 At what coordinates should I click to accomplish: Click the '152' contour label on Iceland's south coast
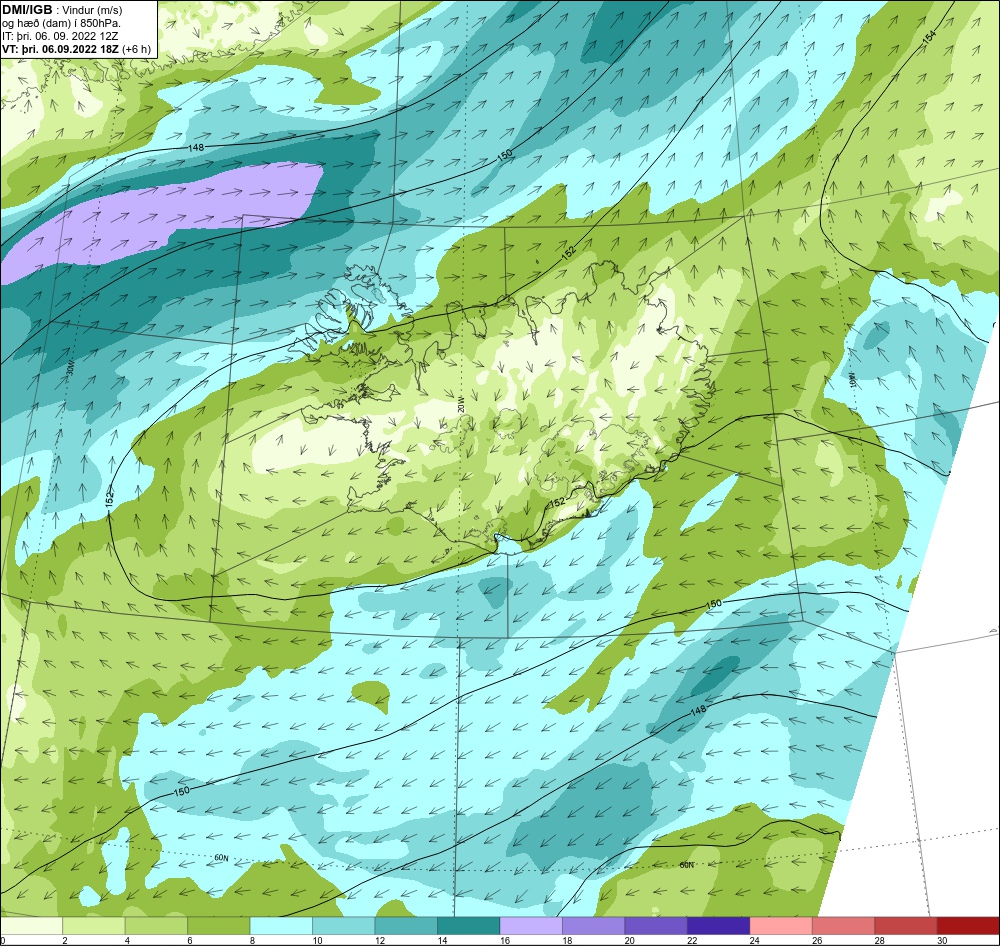click(x=557, y=503)
